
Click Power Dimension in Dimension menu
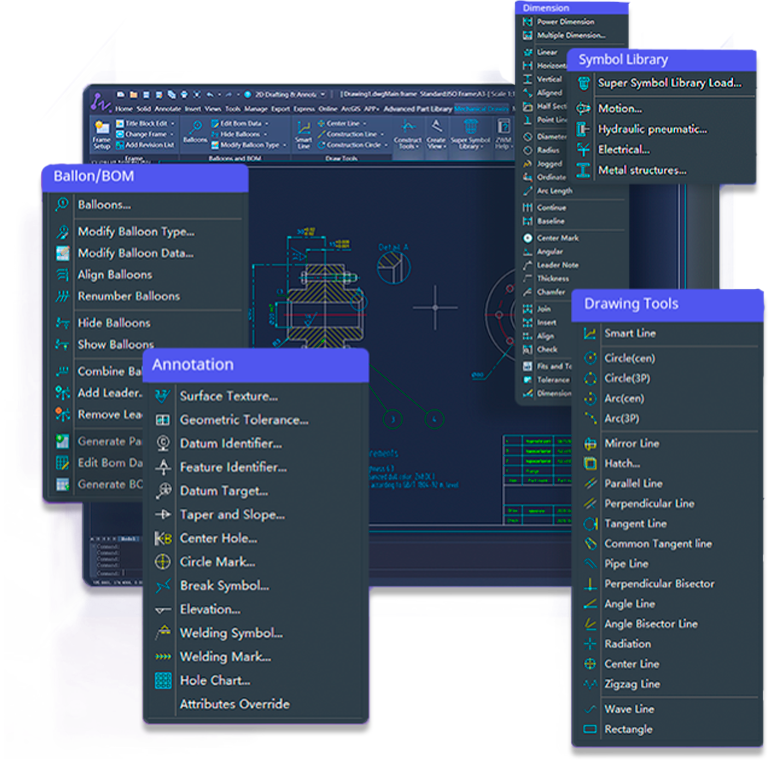[x=565, y=22]
